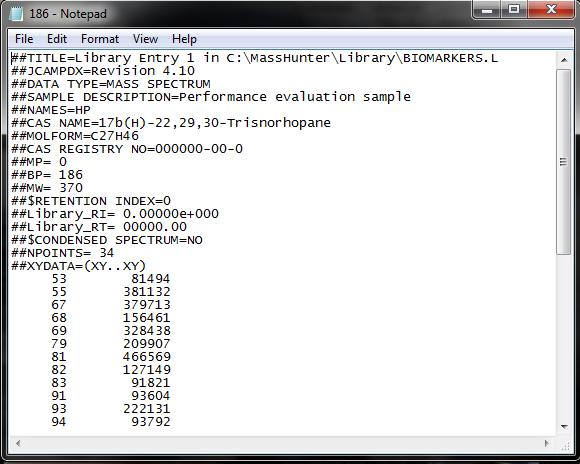Click the horizontal scrollbar left arrow
The image size is (580, 464).
coord(18,443)
